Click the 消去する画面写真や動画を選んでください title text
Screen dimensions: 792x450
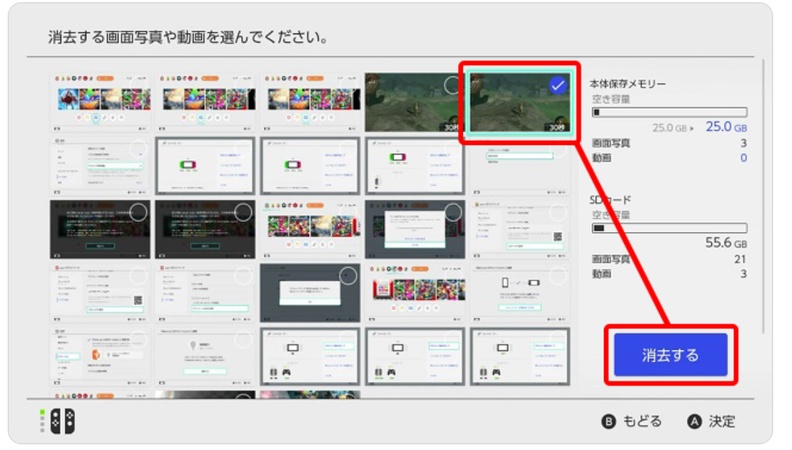190,37
